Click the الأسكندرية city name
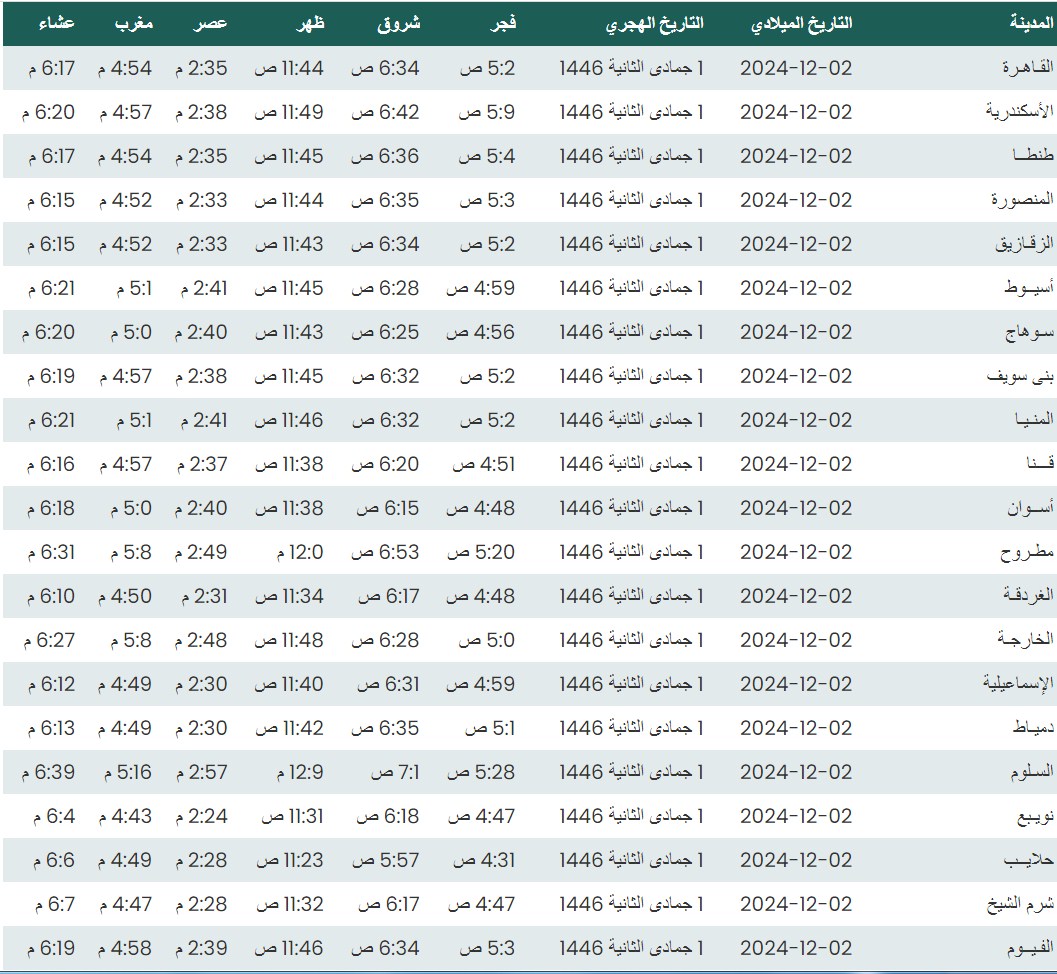Screen dimensions: 1057x974 tap(1019, 112)
